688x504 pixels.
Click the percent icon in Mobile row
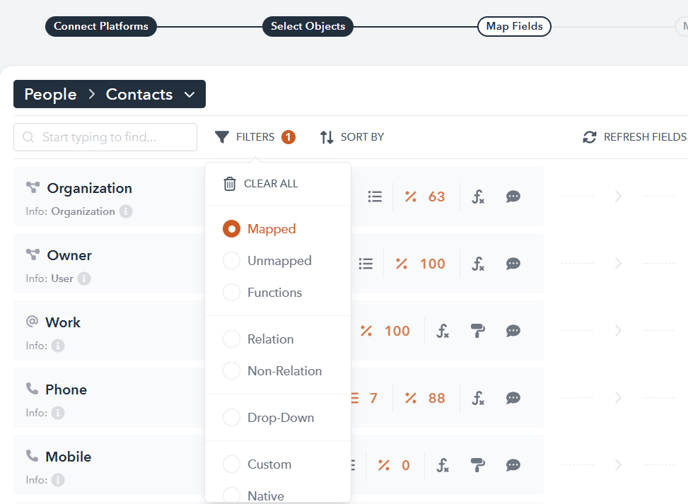click(x=384, y=465)
